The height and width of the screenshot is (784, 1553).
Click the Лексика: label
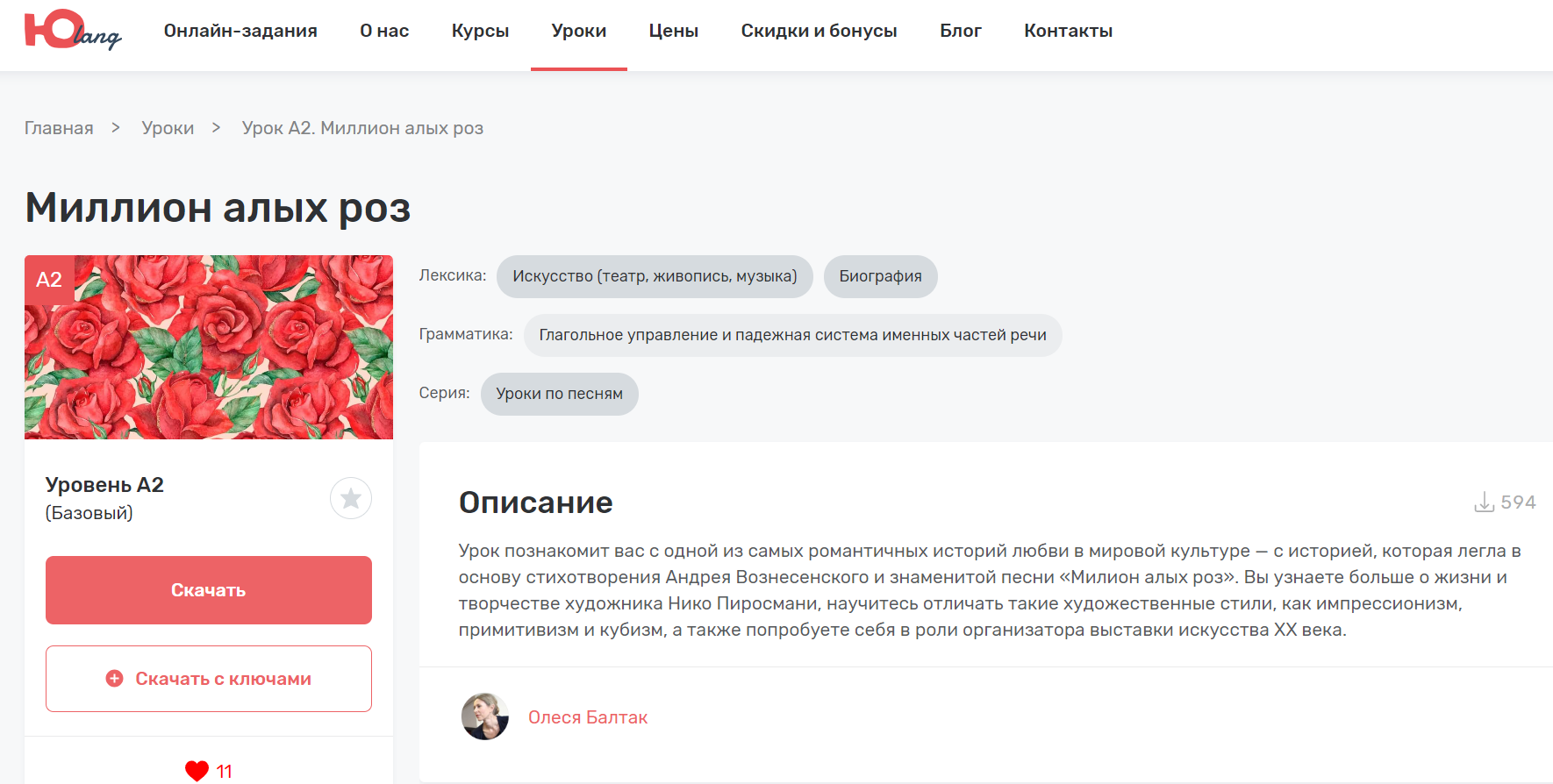pyautogui.click(x=453, y=275)
